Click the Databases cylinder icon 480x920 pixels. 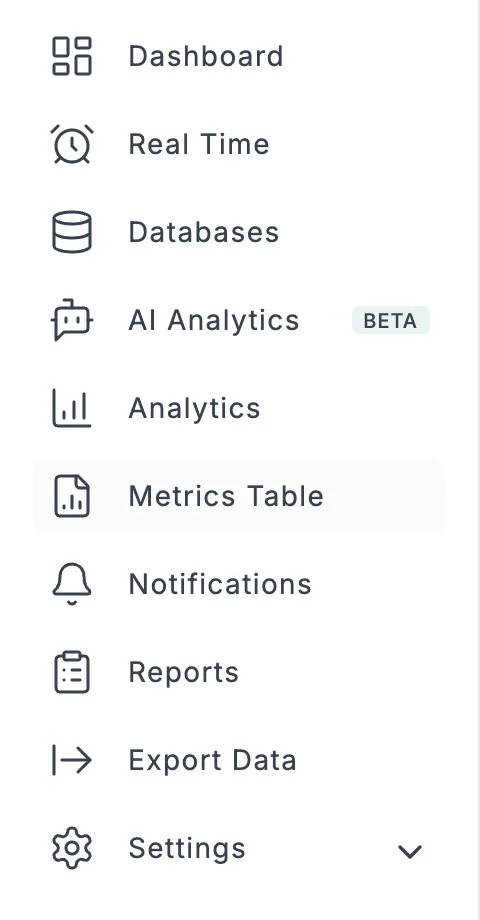click(x=72, y=232)
